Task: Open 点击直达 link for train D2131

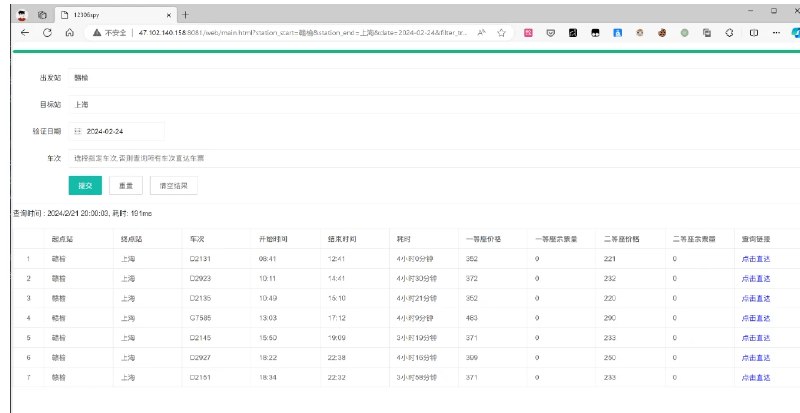Action: tap(756, 258)
